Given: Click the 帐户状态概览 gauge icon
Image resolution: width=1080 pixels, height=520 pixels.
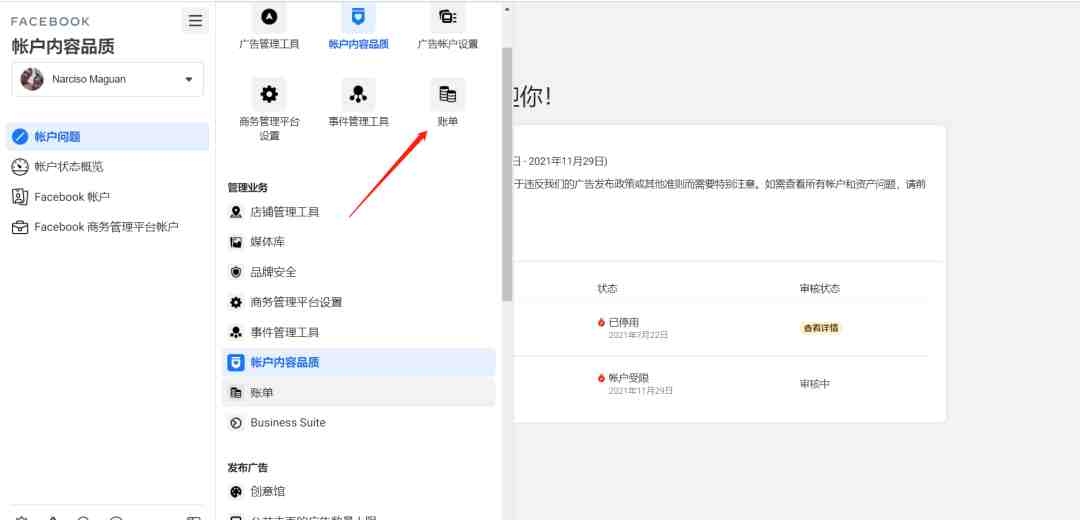Looking at the screenshot, I should tap(21, 167).
